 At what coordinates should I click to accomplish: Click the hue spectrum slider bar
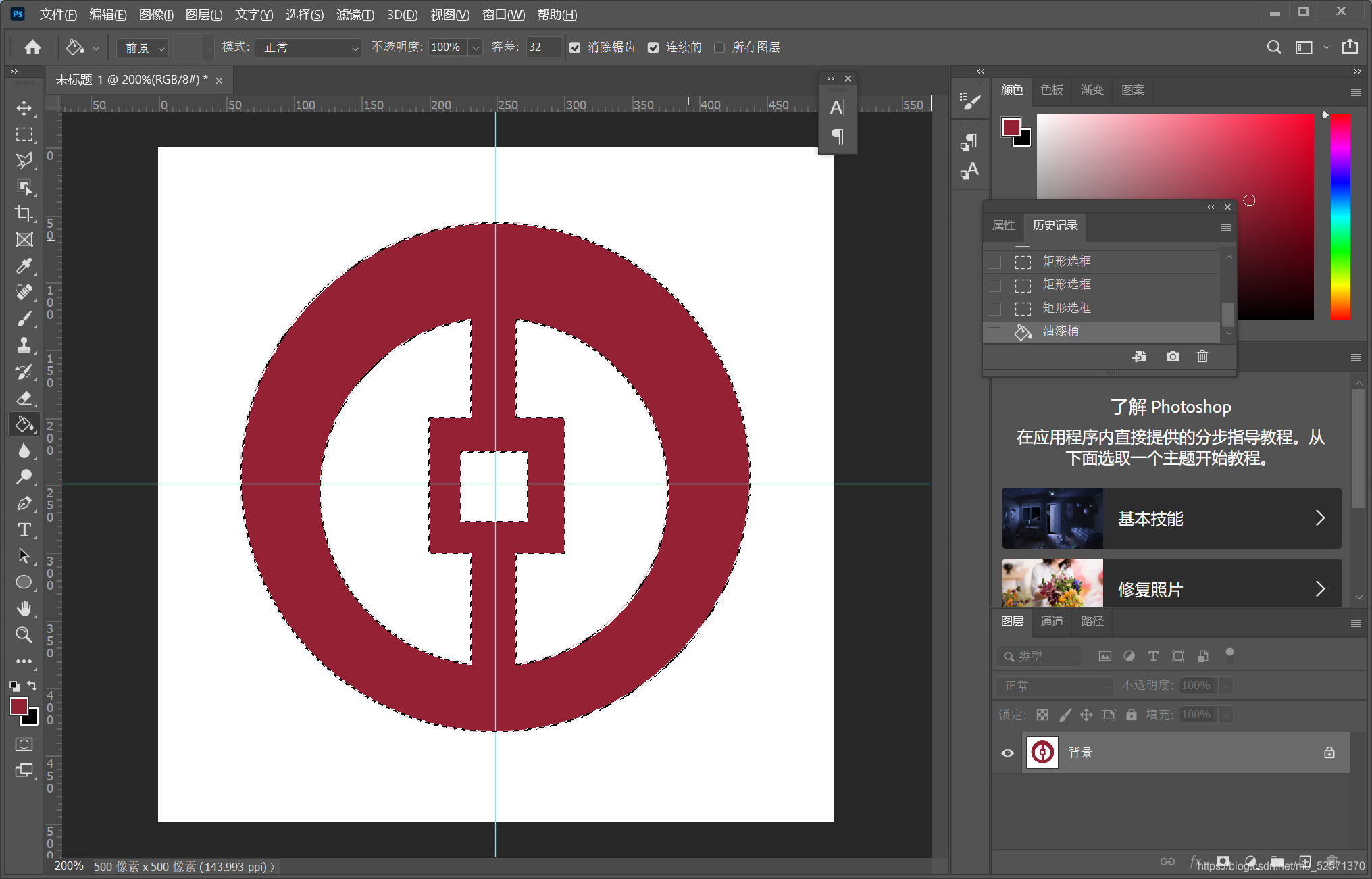1340,216
